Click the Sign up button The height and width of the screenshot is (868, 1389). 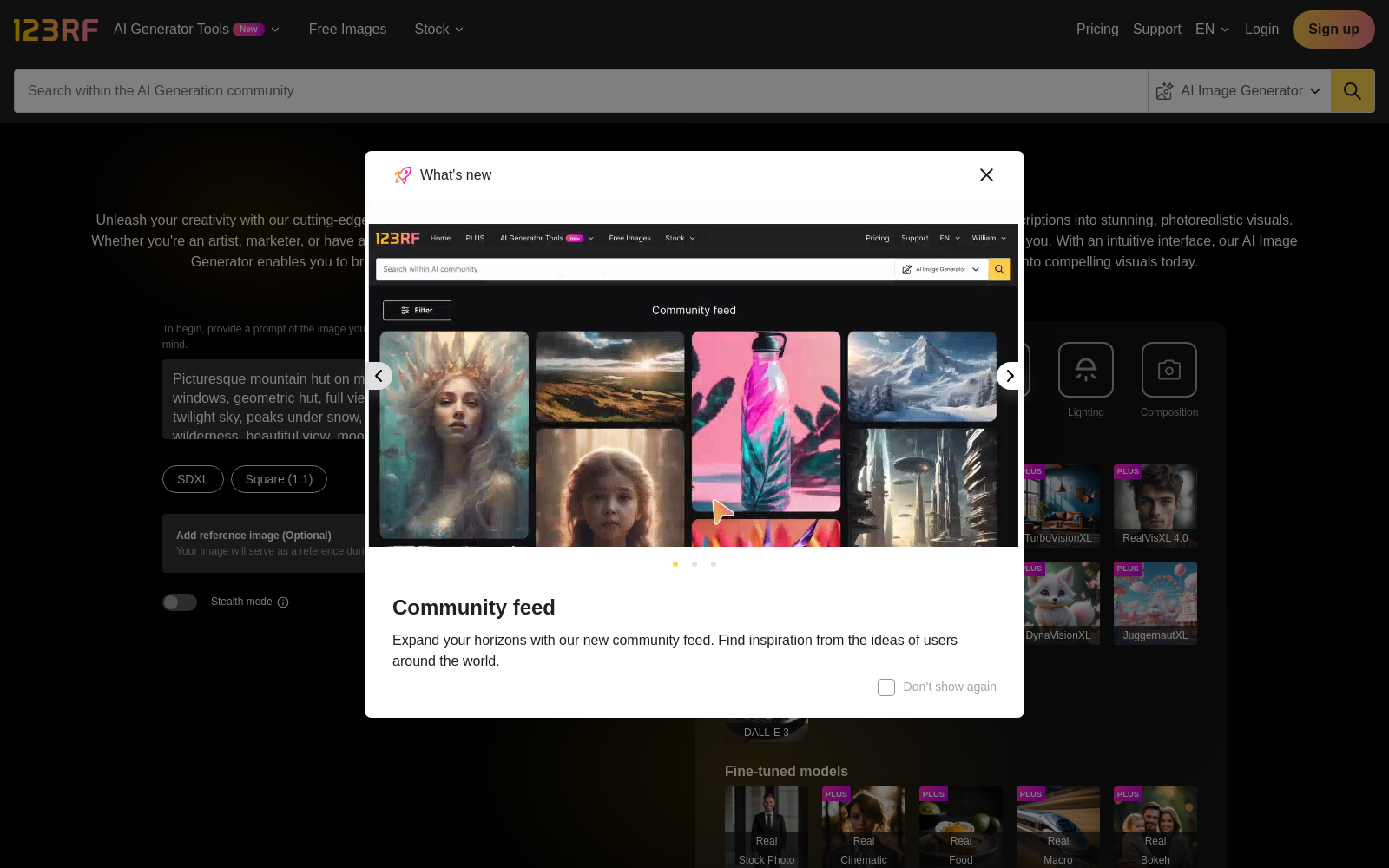coord(1333,30)
